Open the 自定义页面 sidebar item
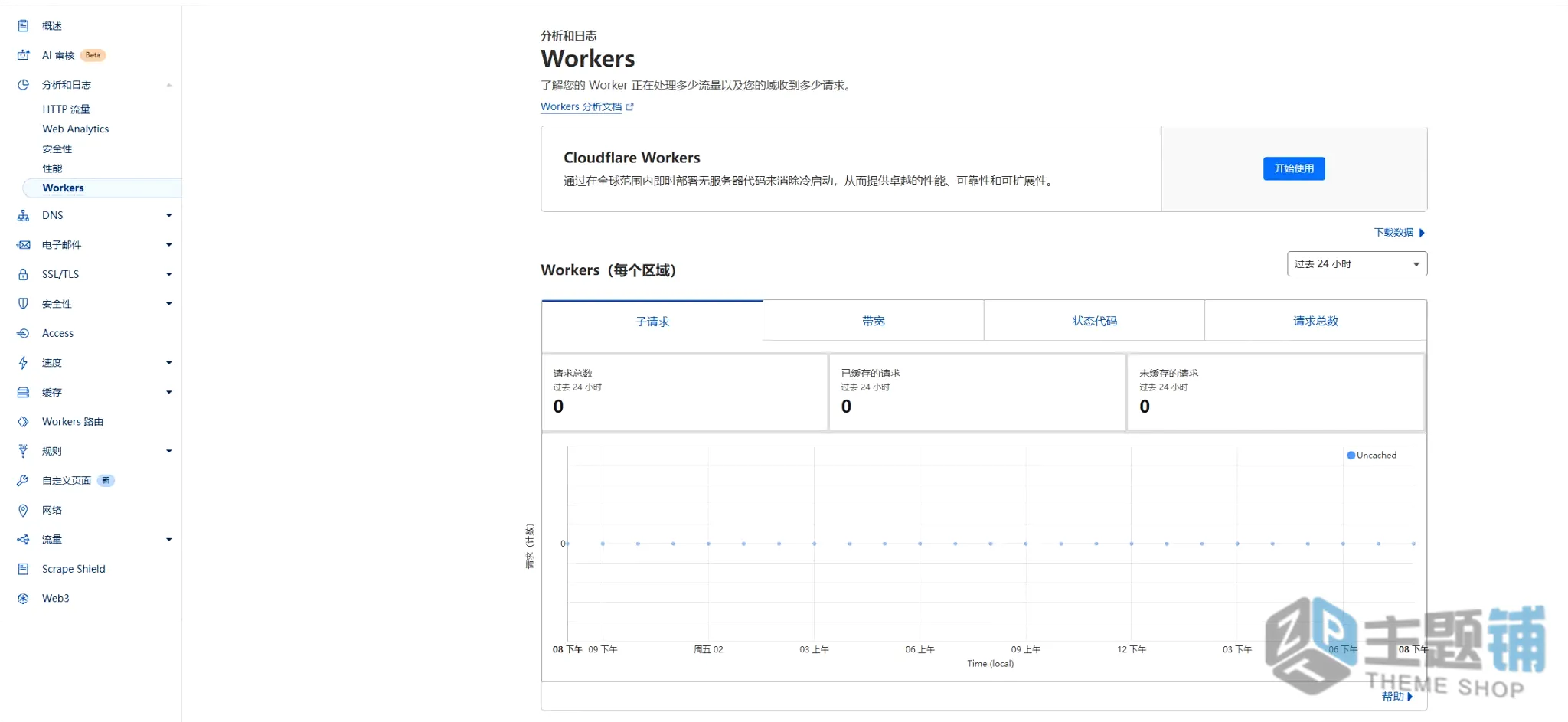 [x=67, y=481]
